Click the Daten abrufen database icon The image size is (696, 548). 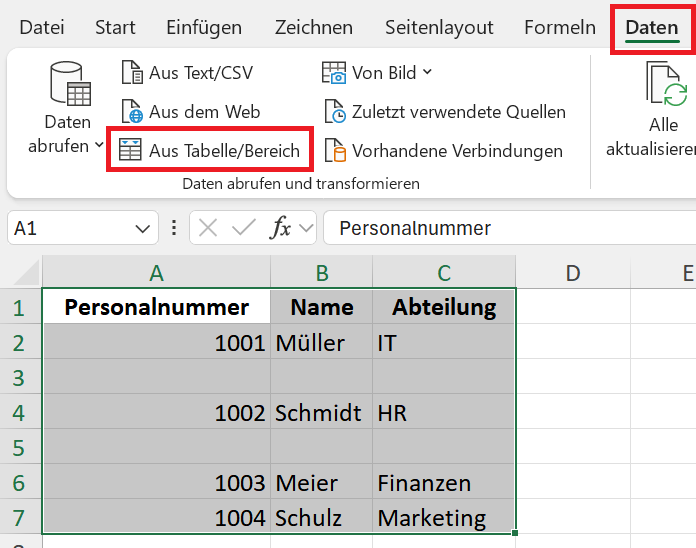(x=70, y=83)
